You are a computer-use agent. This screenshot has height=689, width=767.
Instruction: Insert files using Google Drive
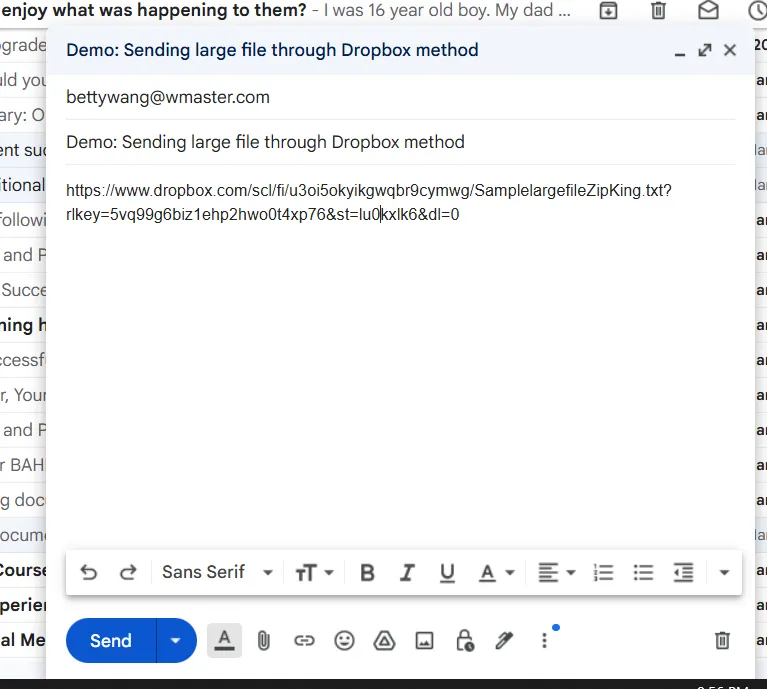[384, 641]
